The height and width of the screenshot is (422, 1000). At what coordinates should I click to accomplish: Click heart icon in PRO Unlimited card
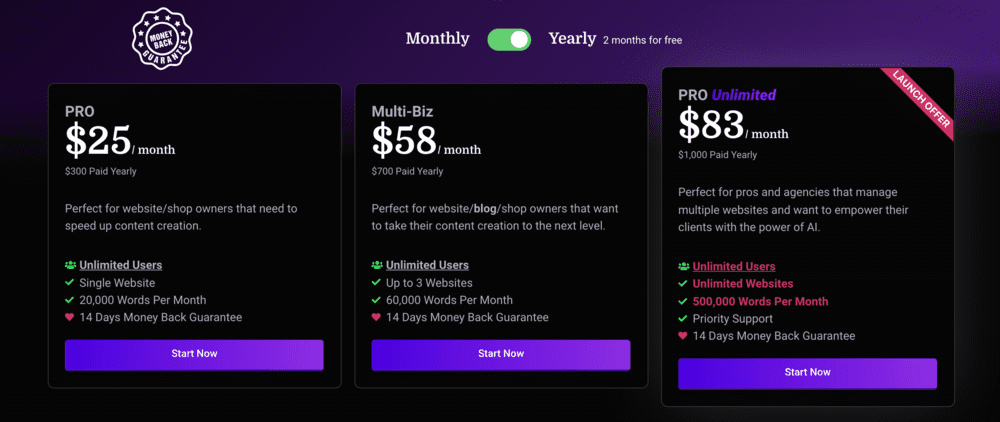[x=683, y=335]
